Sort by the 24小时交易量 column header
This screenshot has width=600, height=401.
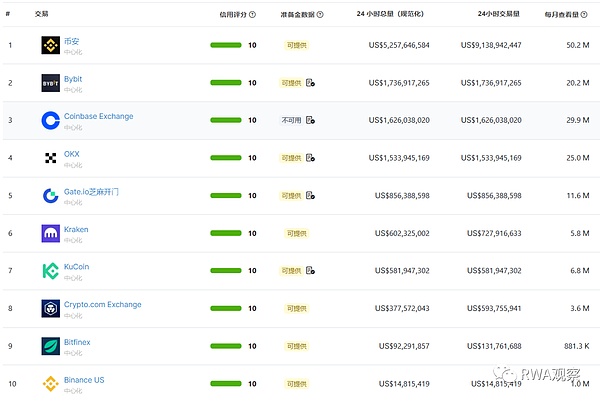(506, 15)
